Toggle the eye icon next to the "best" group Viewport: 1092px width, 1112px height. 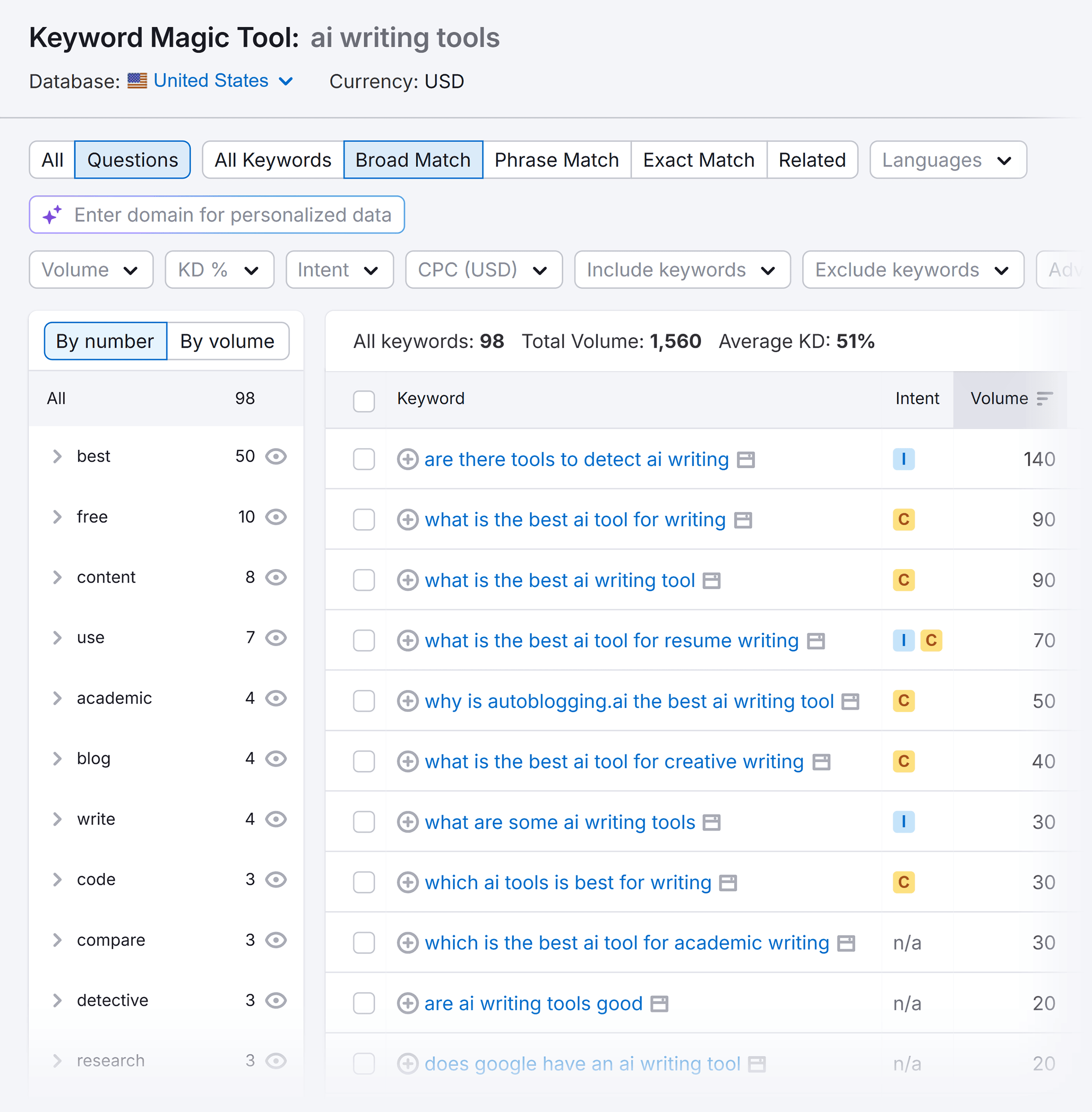pyautogui.click(x=276, y=456)
